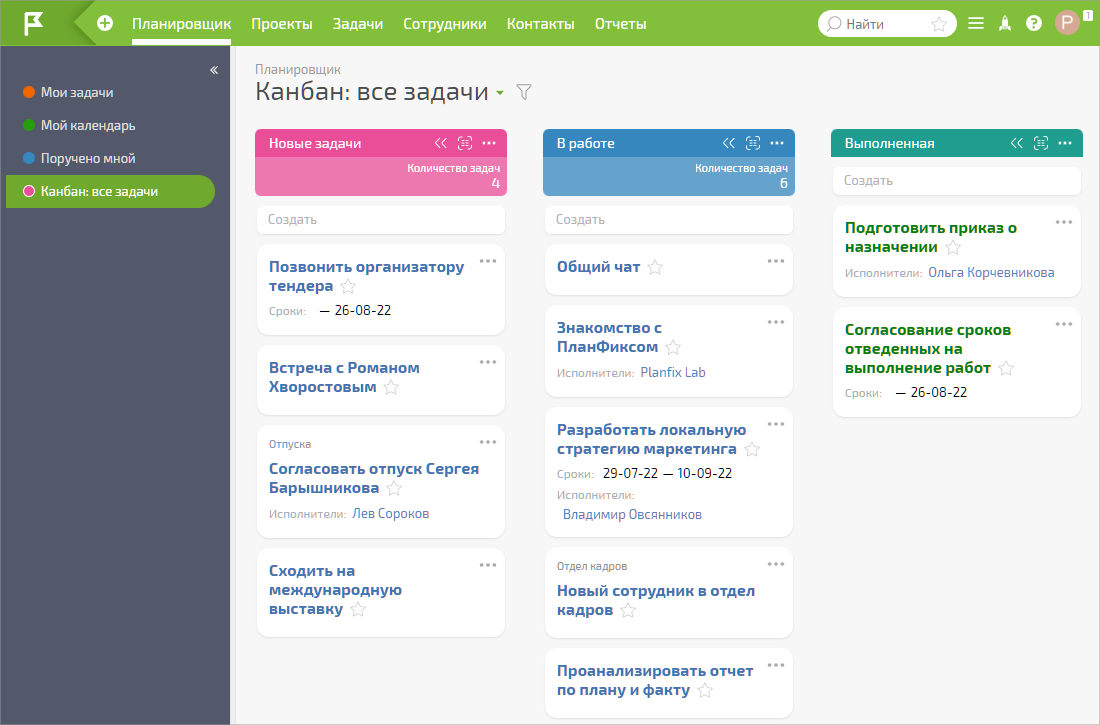Collapse the Новые задачи column

(x=441, y=143)
